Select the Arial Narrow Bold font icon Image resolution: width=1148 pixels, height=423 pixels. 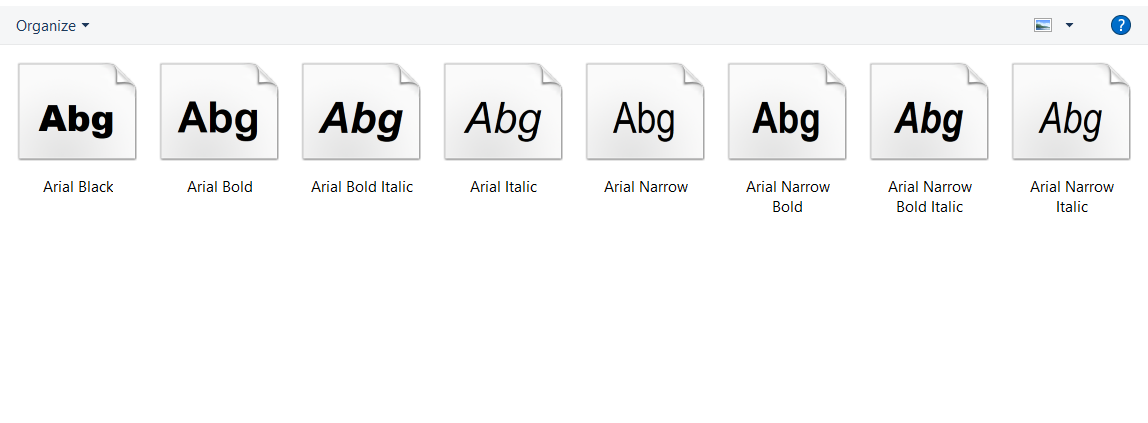point(787,112)
